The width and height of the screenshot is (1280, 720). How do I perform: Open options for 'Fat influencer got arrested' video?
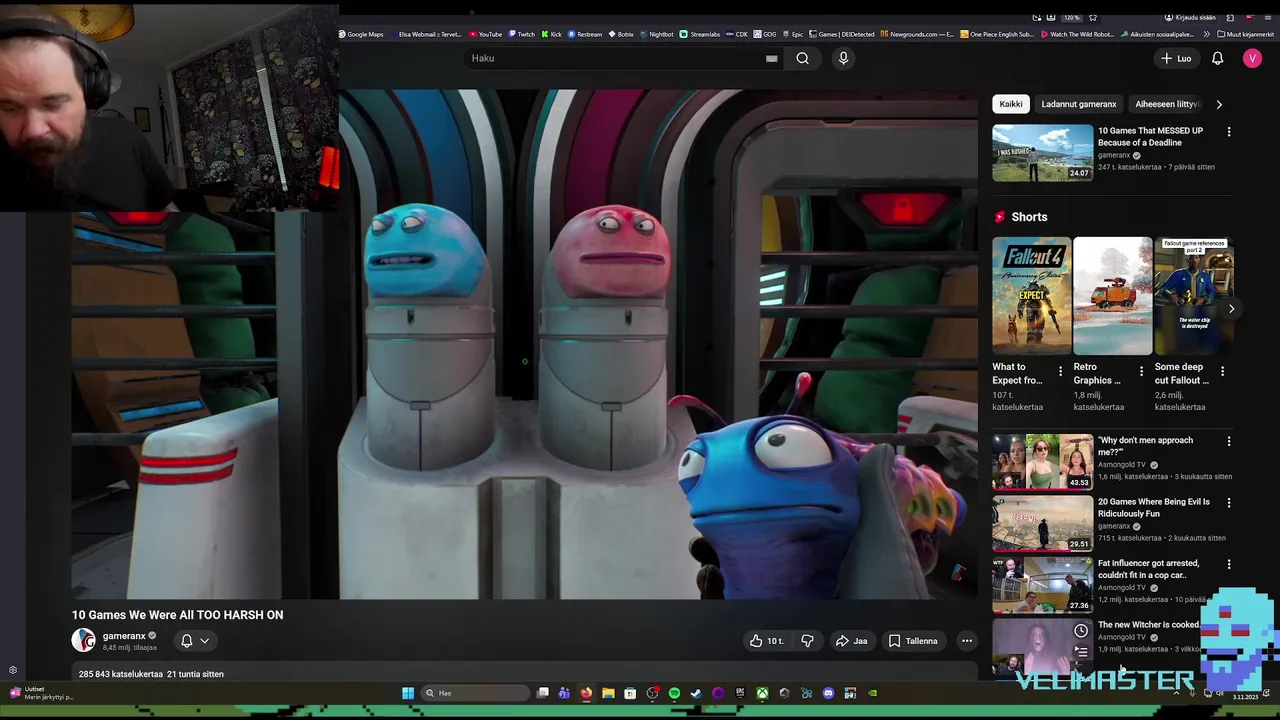click(x=1229, y=564)
